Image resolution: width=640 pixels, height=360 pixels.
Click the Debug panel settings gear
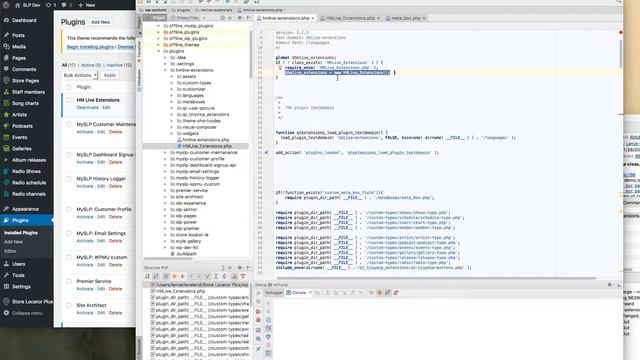coord(610,285)
